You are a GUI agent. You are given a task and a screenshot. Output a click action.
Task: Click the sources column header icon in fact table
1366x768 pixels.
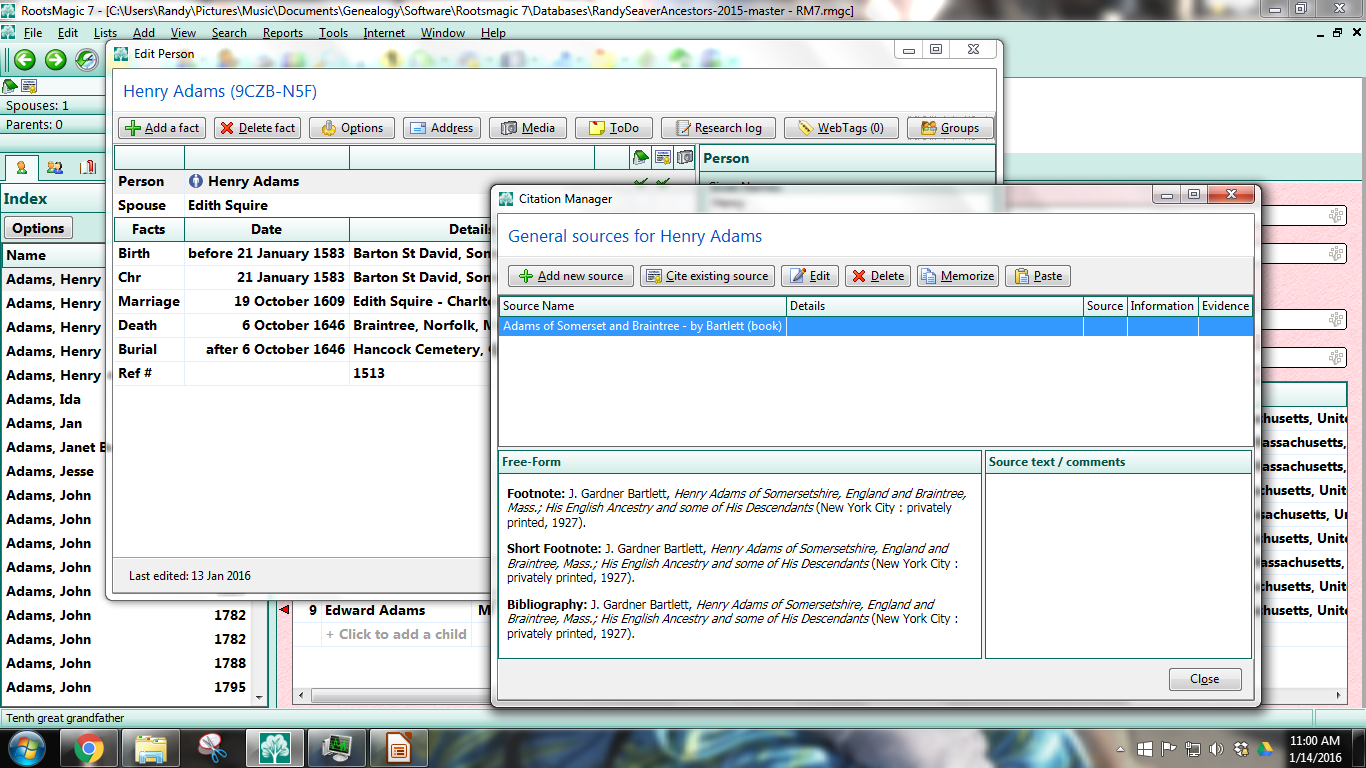coord(663,157)
